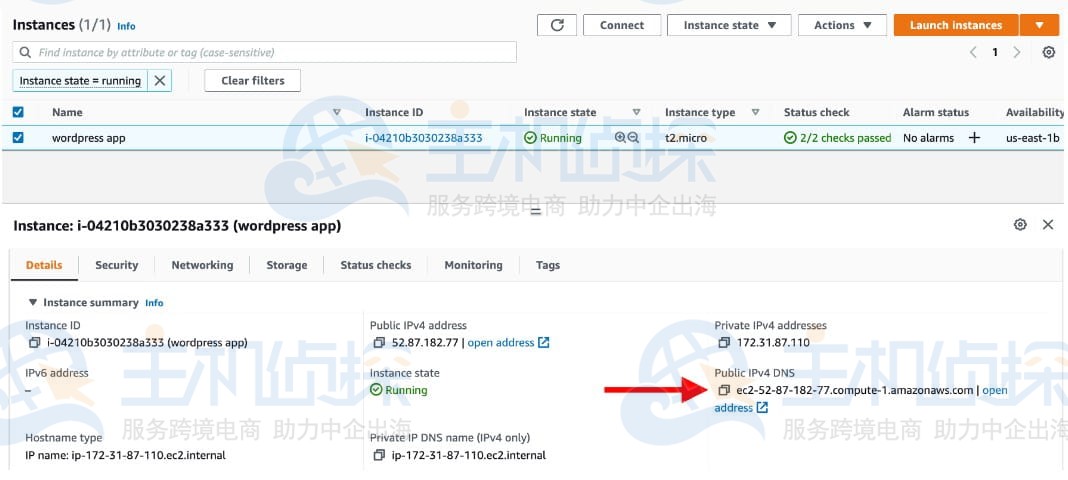
Task: Click the panel resize handle icon
Action: 535,212
